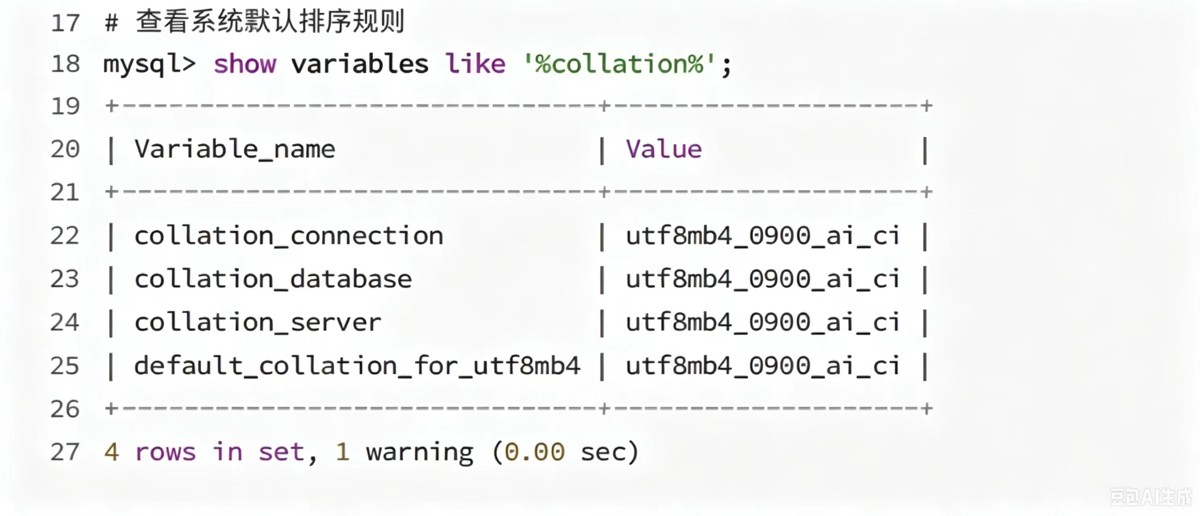Click line number 18 in gutter
This screenshot has width=1200, height=516.
[64, 64]
